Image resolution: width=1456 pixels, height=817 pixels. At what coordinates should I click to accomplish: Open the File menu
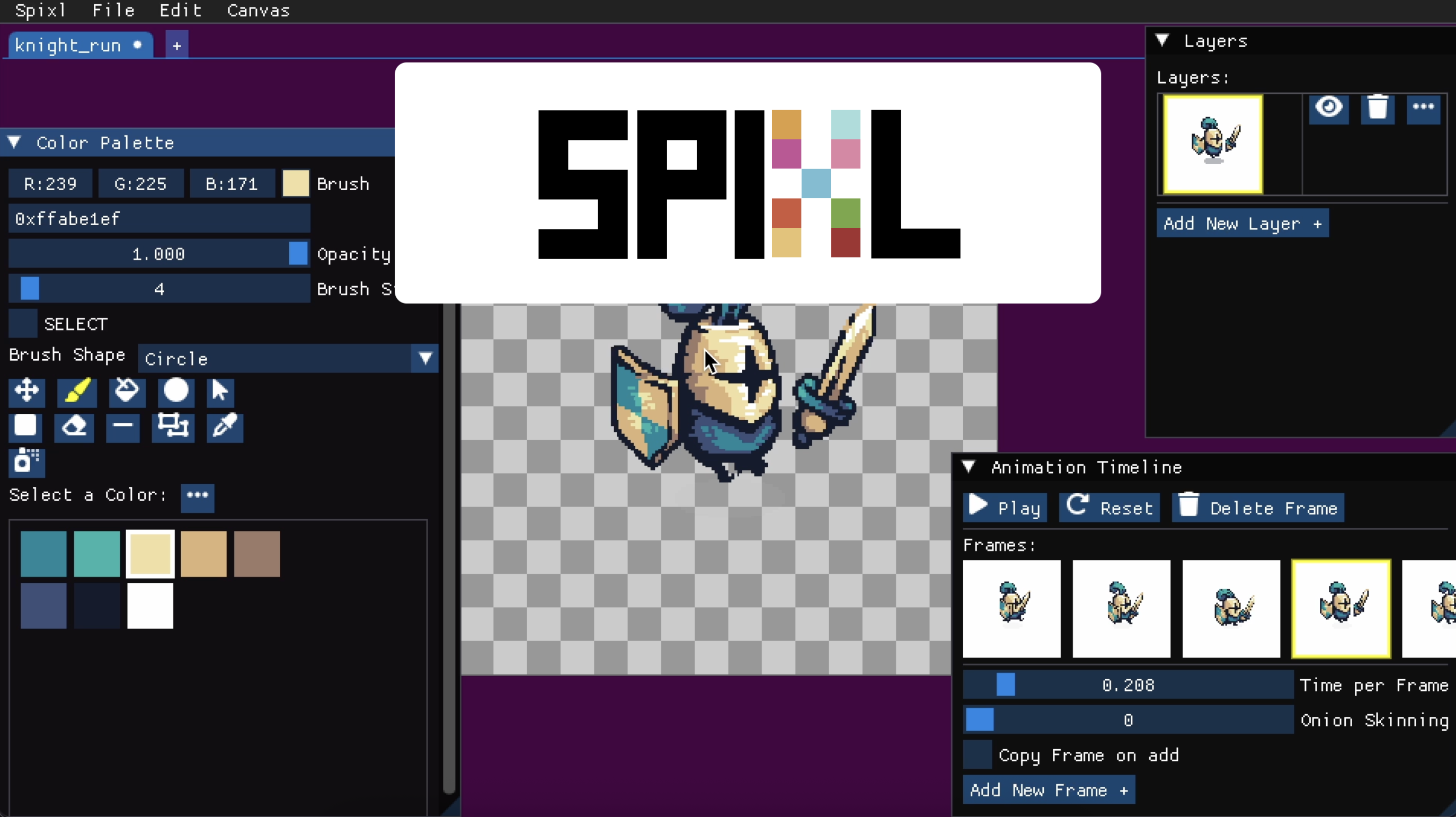[x=113, y=11]
